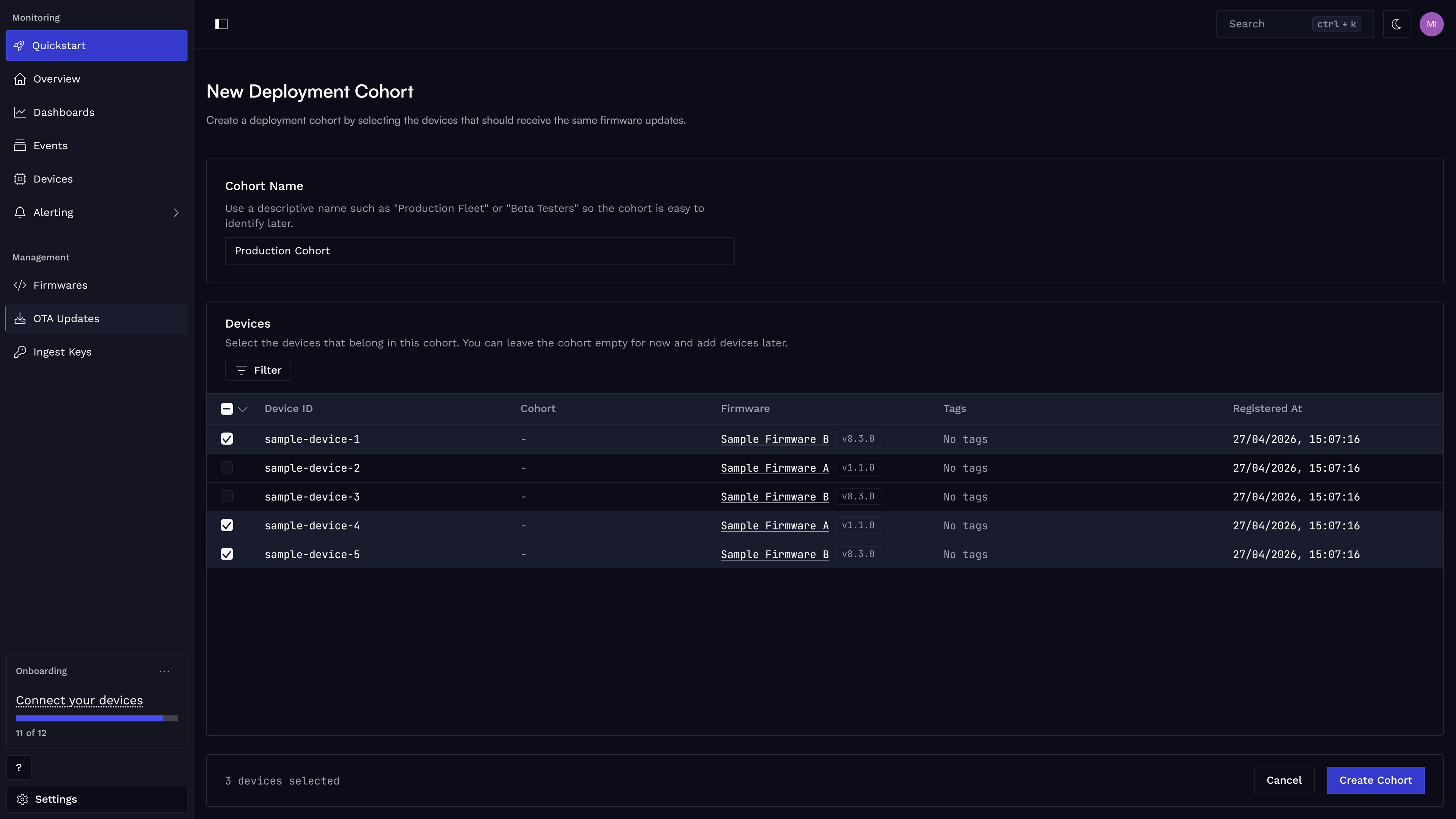Click sample-device-3 device ID text
Image resolution: width=1456 pixels, height=819 pixels.
[312, 497]
